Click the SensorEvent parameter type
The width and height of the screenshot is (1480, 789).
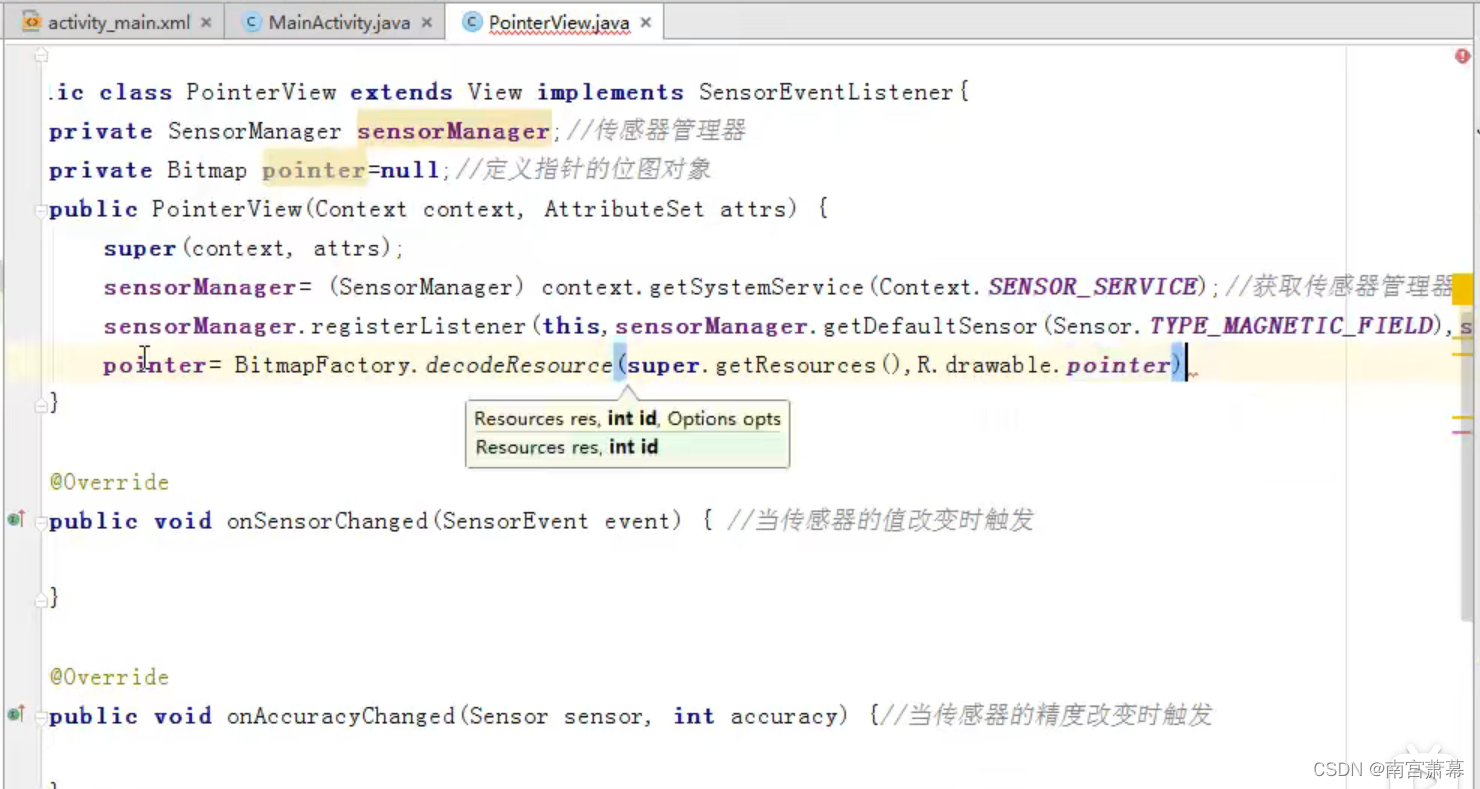(x=515, y=521)
